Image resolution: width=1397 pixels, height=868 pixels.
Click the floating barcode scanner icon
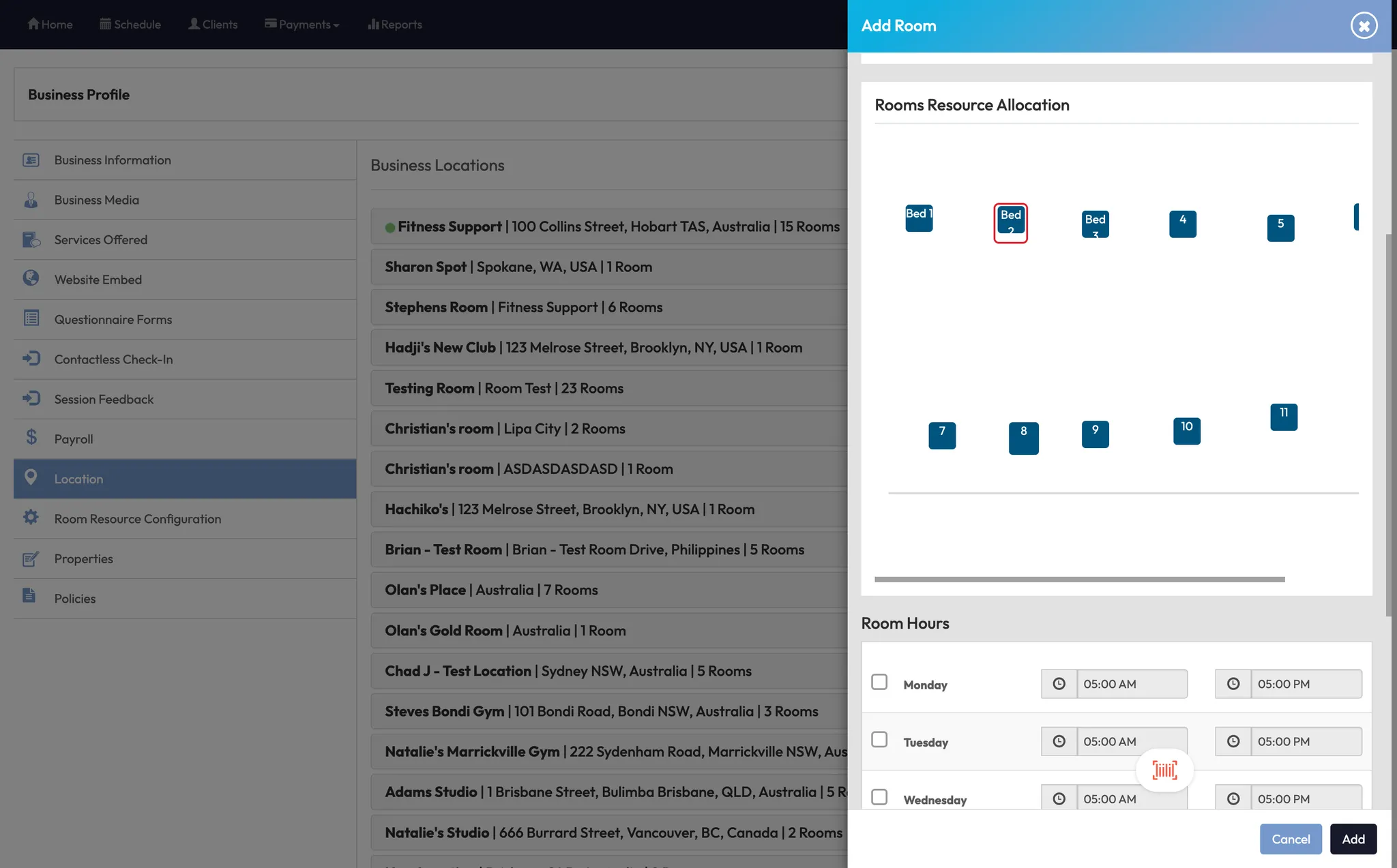point(1164,770)
